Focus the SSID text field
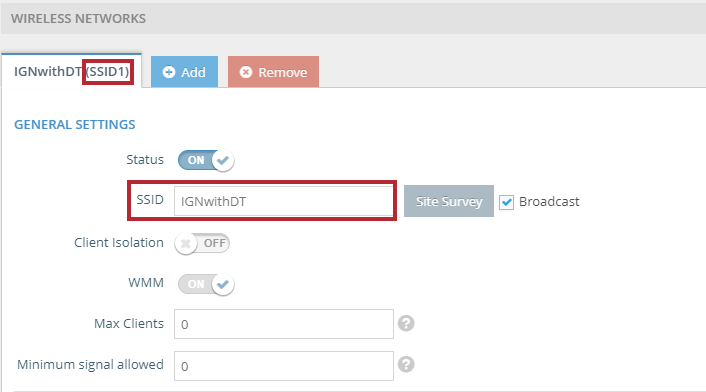Image resolution: width=706 pixels, height=392 pixels. 284,201
